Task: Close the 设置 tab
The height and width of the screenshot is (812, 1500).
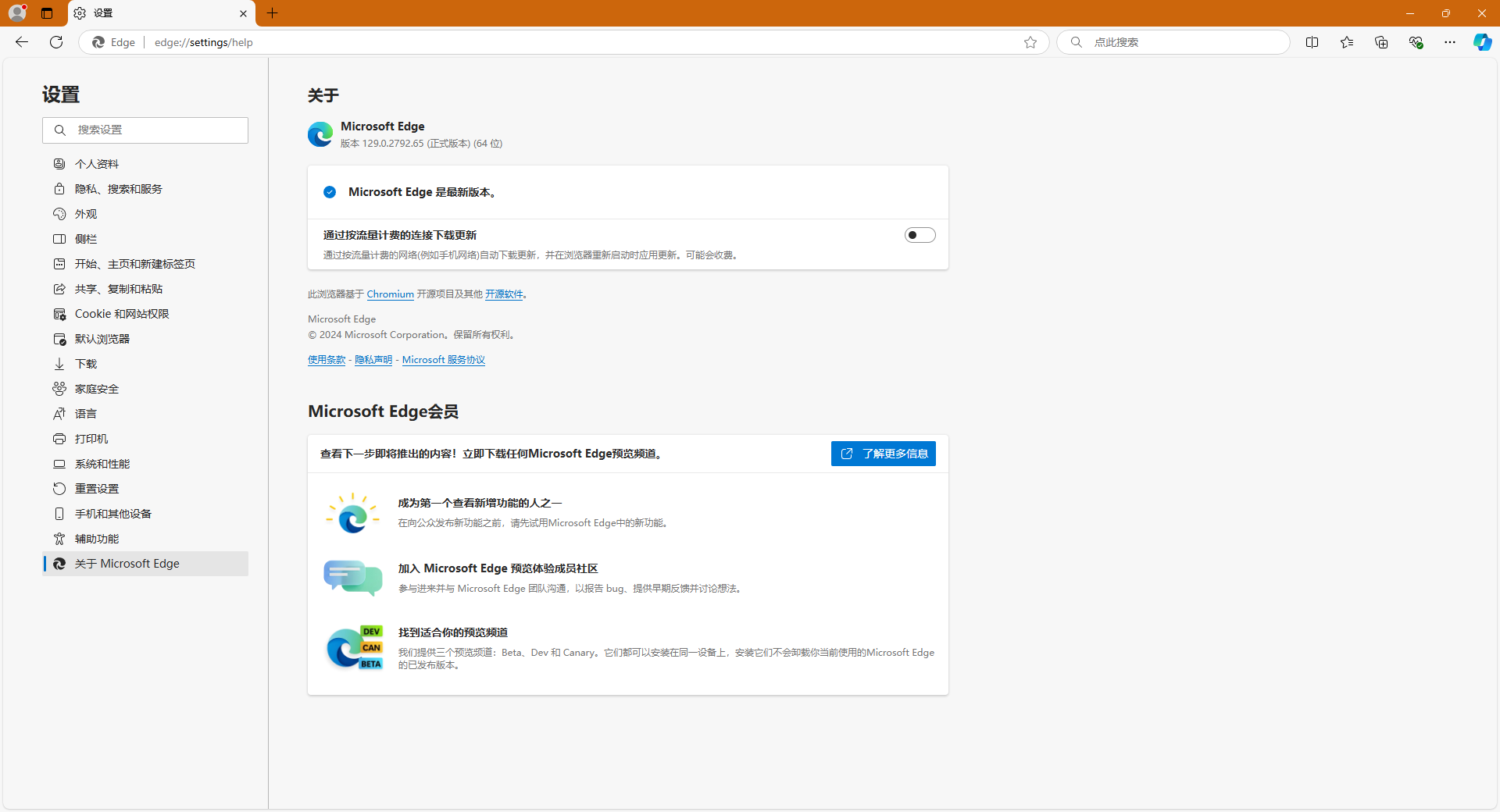Action: (x=243, y=13)
